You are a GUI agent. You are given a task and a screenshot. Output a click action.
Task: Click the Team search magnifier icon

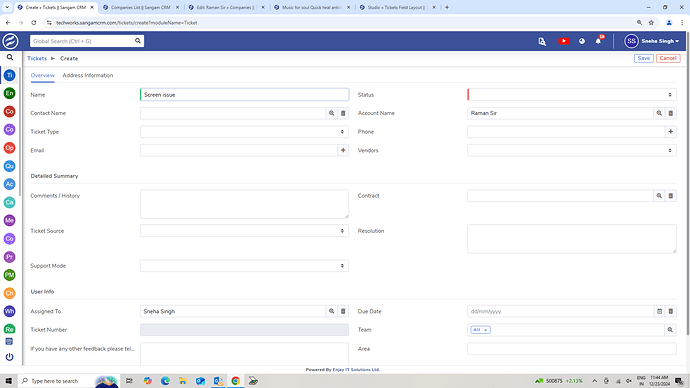[670, 330]
